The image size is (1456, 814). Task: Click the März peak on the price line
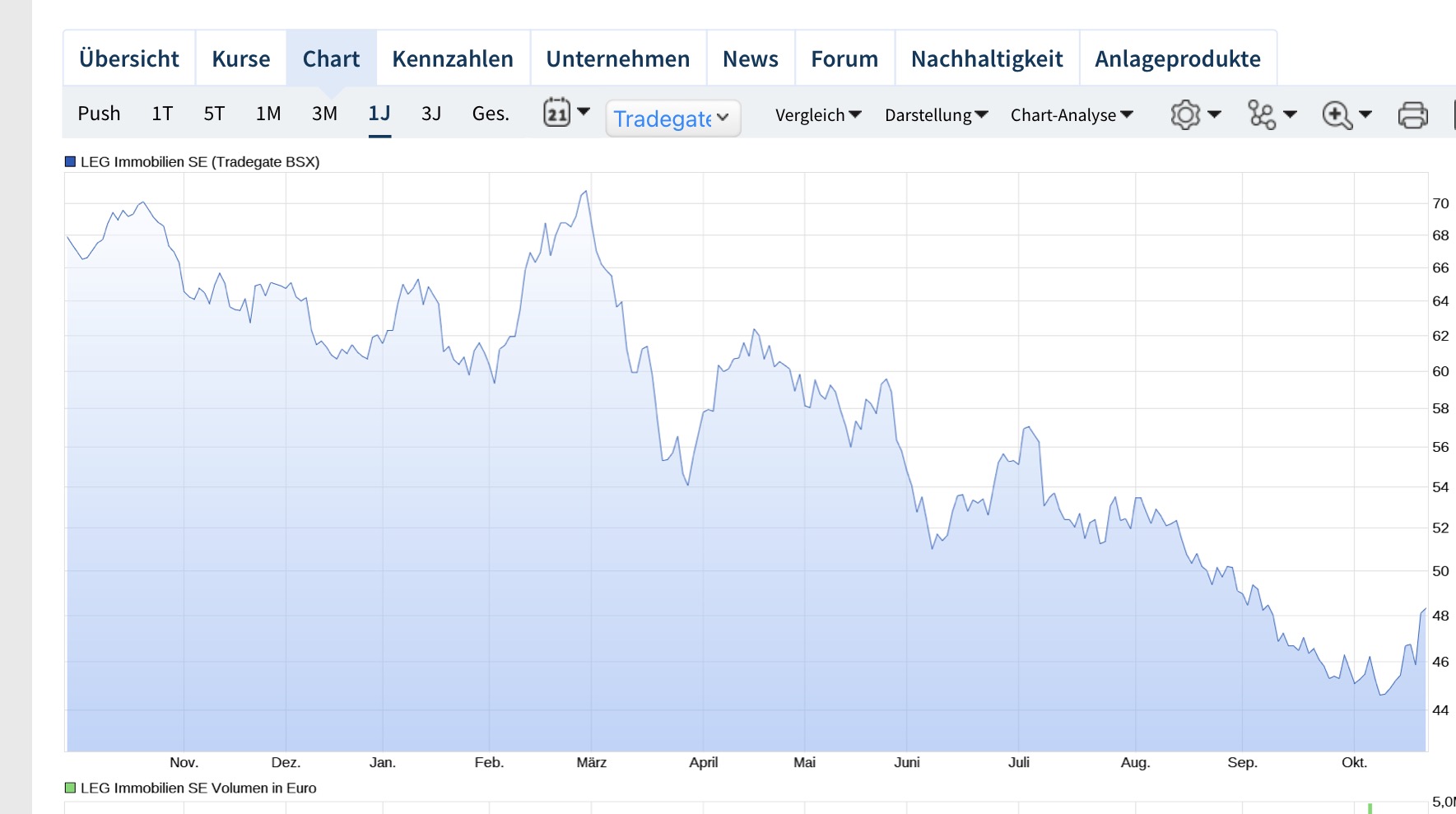click(x=586, y=192)
